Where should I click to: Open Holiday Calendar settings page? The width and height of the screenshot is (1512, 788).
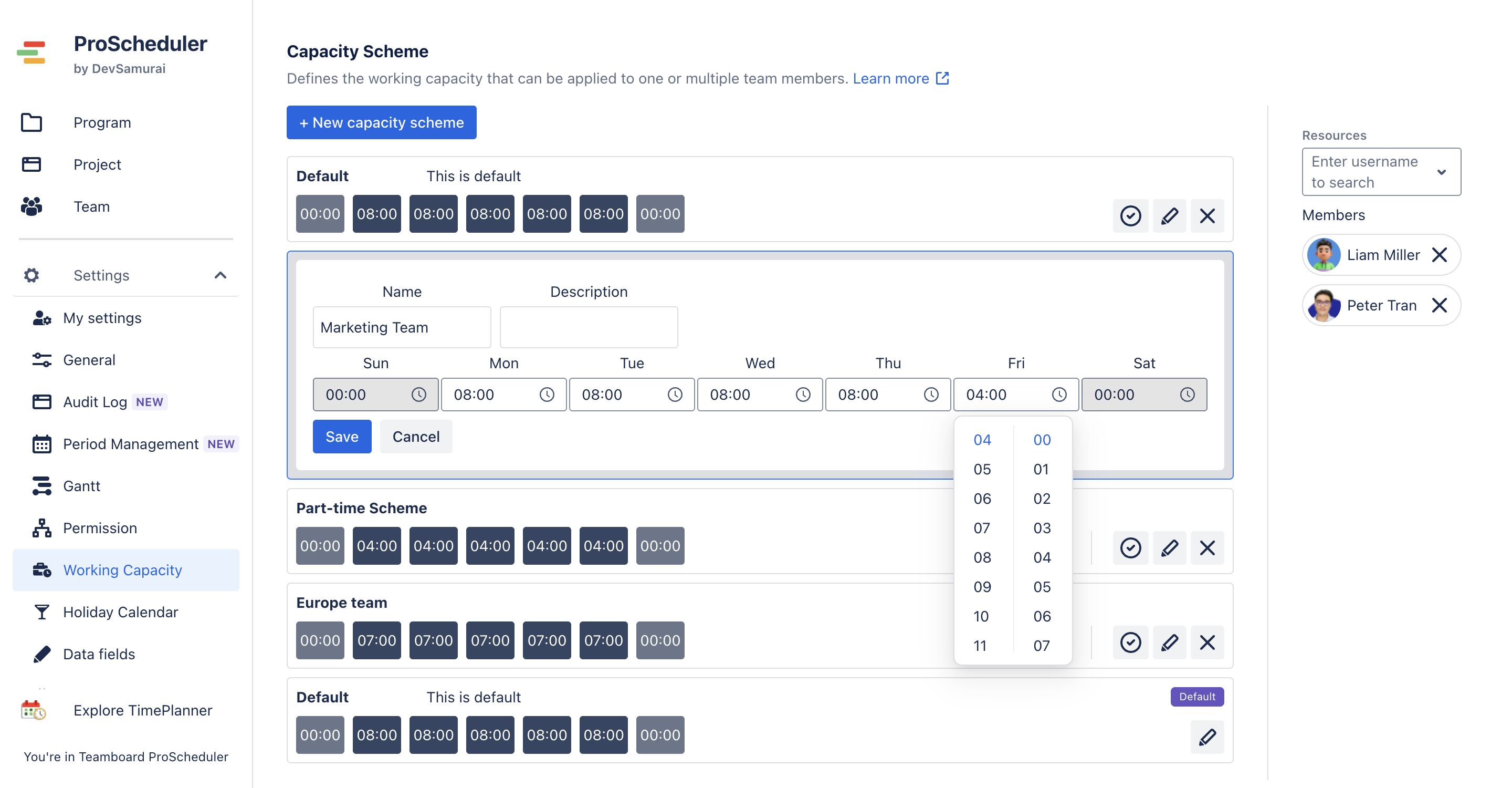tap(120, 612)
